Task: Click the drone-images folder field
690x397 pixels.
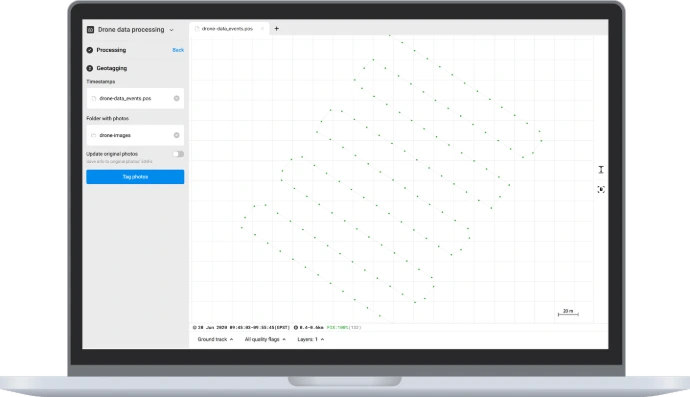Action: click(135, 135)
